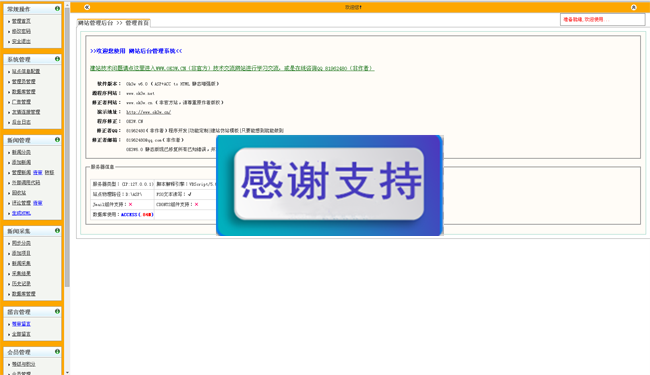Collapse the 常规操作 section via green icon

(57, 8)
